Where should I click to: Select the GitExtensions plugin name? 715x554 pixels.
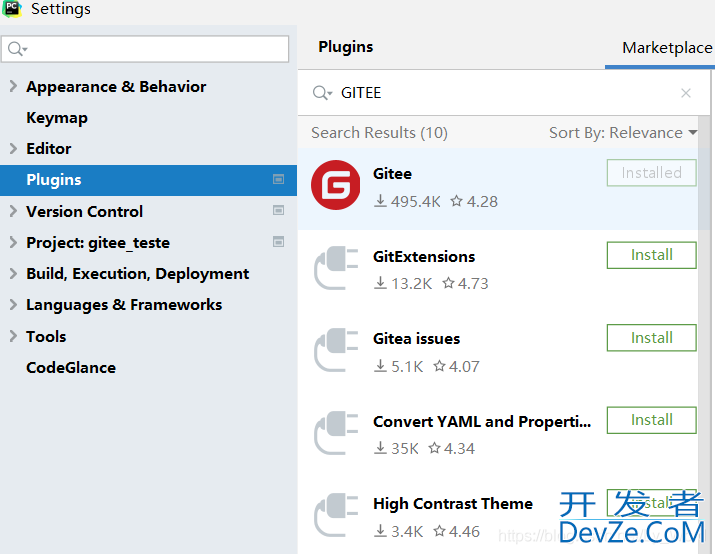pos(424,257)
